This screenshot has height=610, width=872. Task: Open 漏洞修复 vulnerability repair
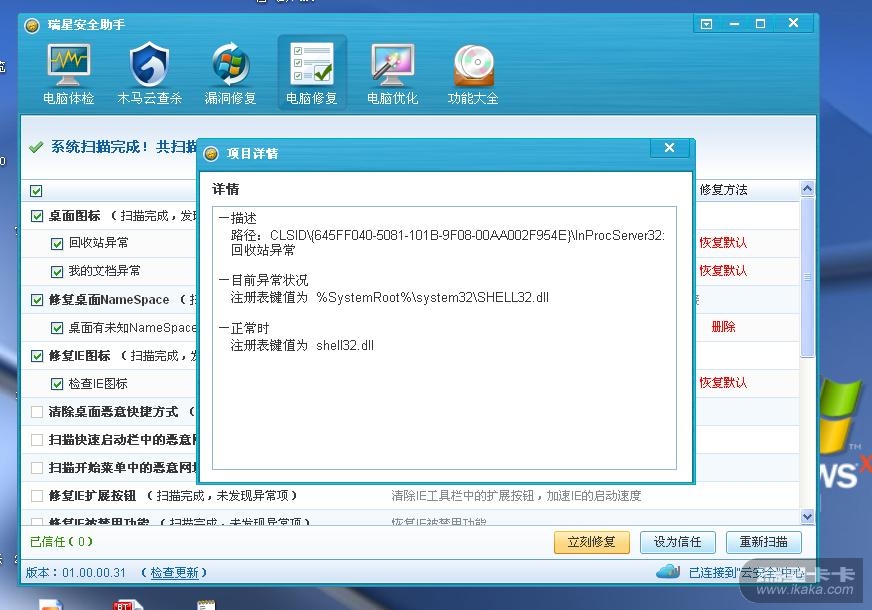point(230,75)
